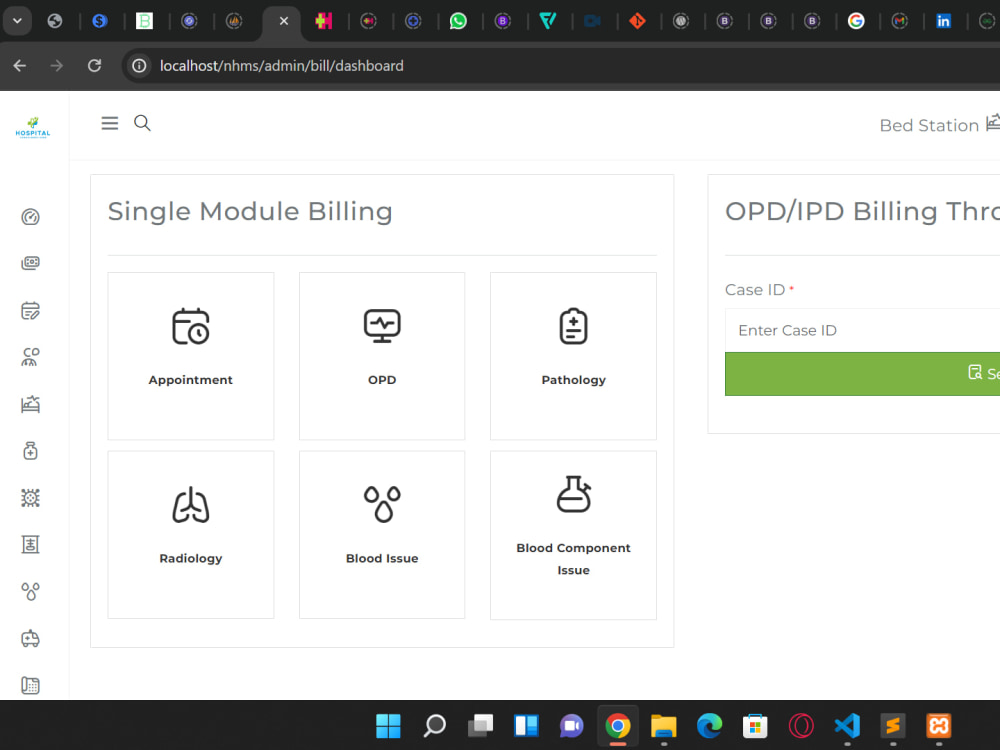Image resolution: width=1000 pixels, height=750 pixels.
Task: Open Visual Studio Code from taskbar
Action: coord(847,726)
